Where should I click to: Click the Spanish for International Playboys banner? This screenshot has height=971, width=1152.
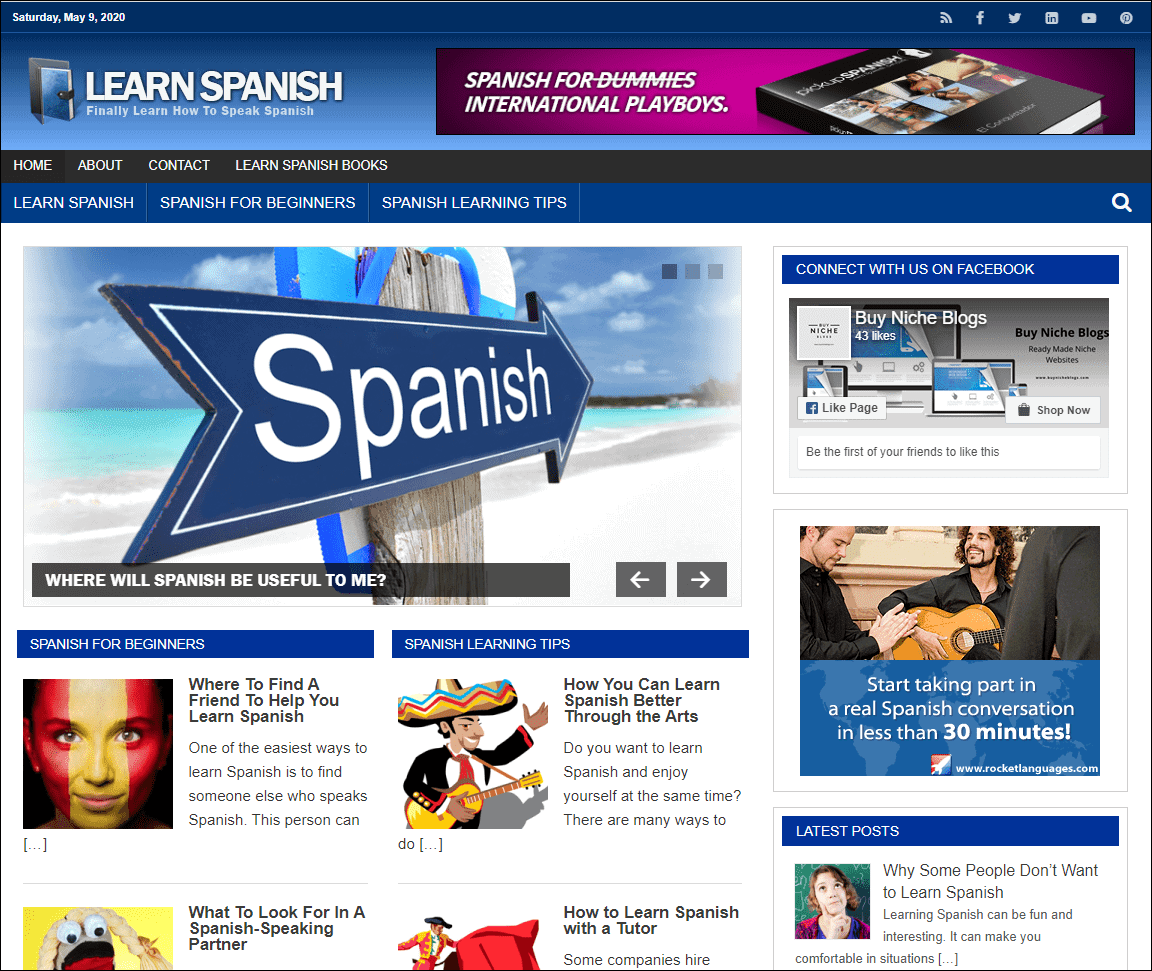tap(785, 92)
